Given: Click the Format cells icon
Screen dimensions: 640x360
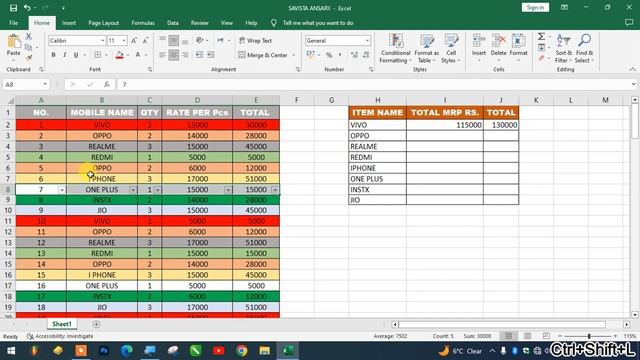Looking at the screenshot, I should [x=518, y=41].
